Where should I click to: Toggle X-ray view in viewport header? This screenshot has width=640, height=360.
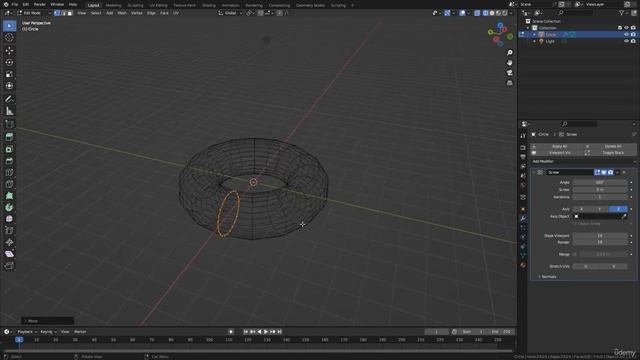click(477, 13)
